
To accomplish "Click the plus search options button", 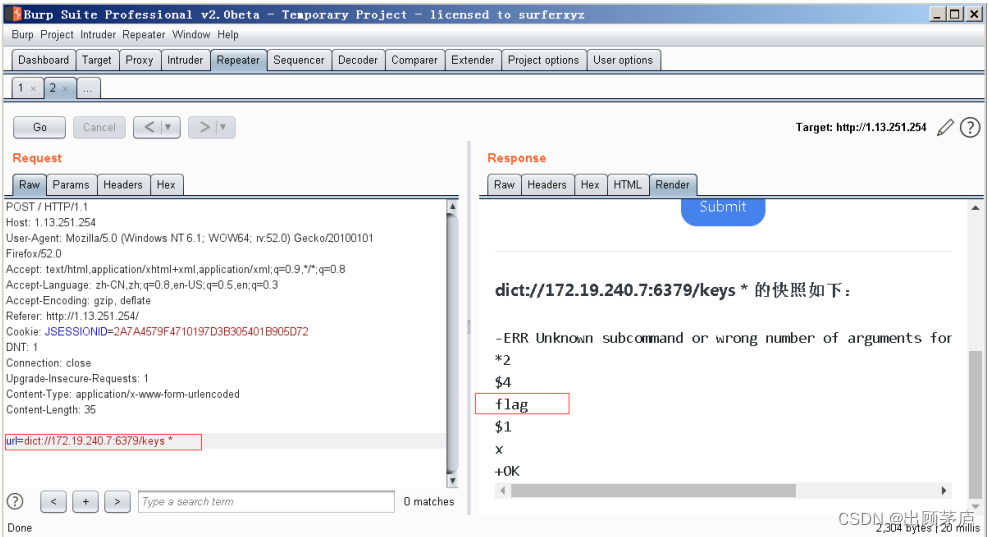I will point(85,502).
